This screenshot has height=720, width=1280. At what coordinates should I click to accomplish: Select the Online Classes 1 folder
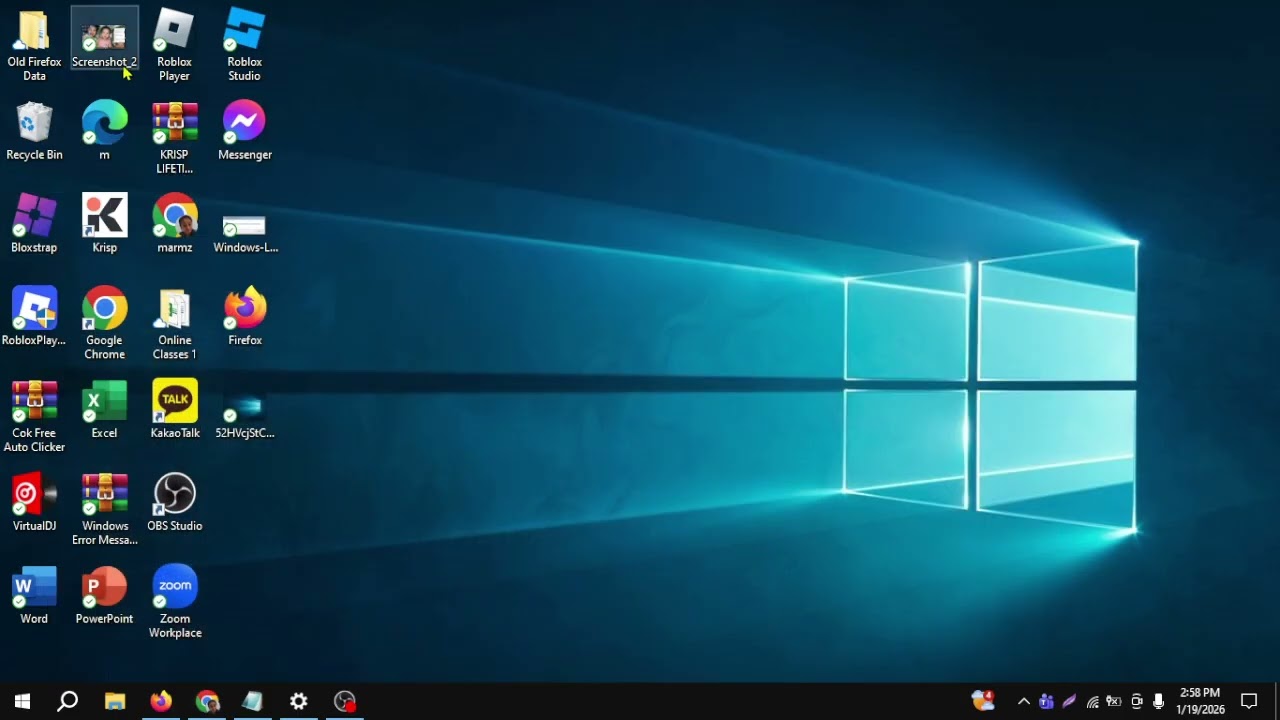[x=174, y=325]
